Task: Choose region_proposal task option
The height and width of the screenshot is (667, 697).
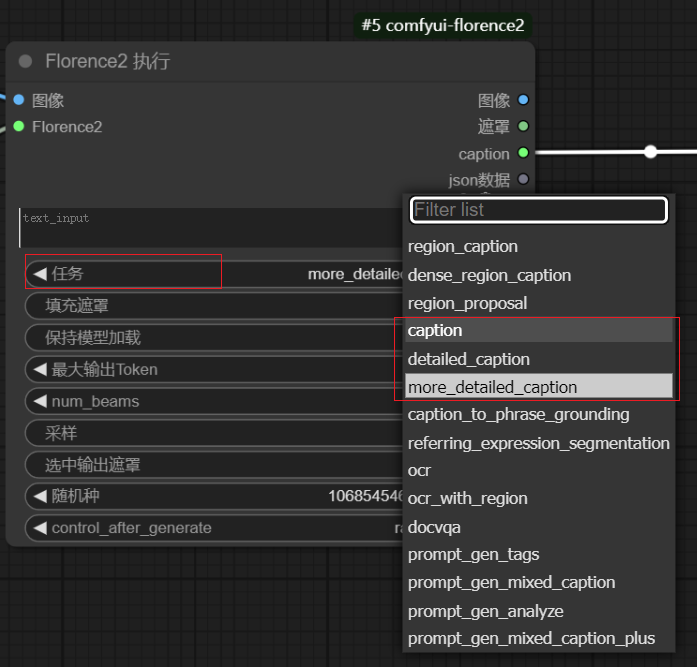Action: click(539, 304)
